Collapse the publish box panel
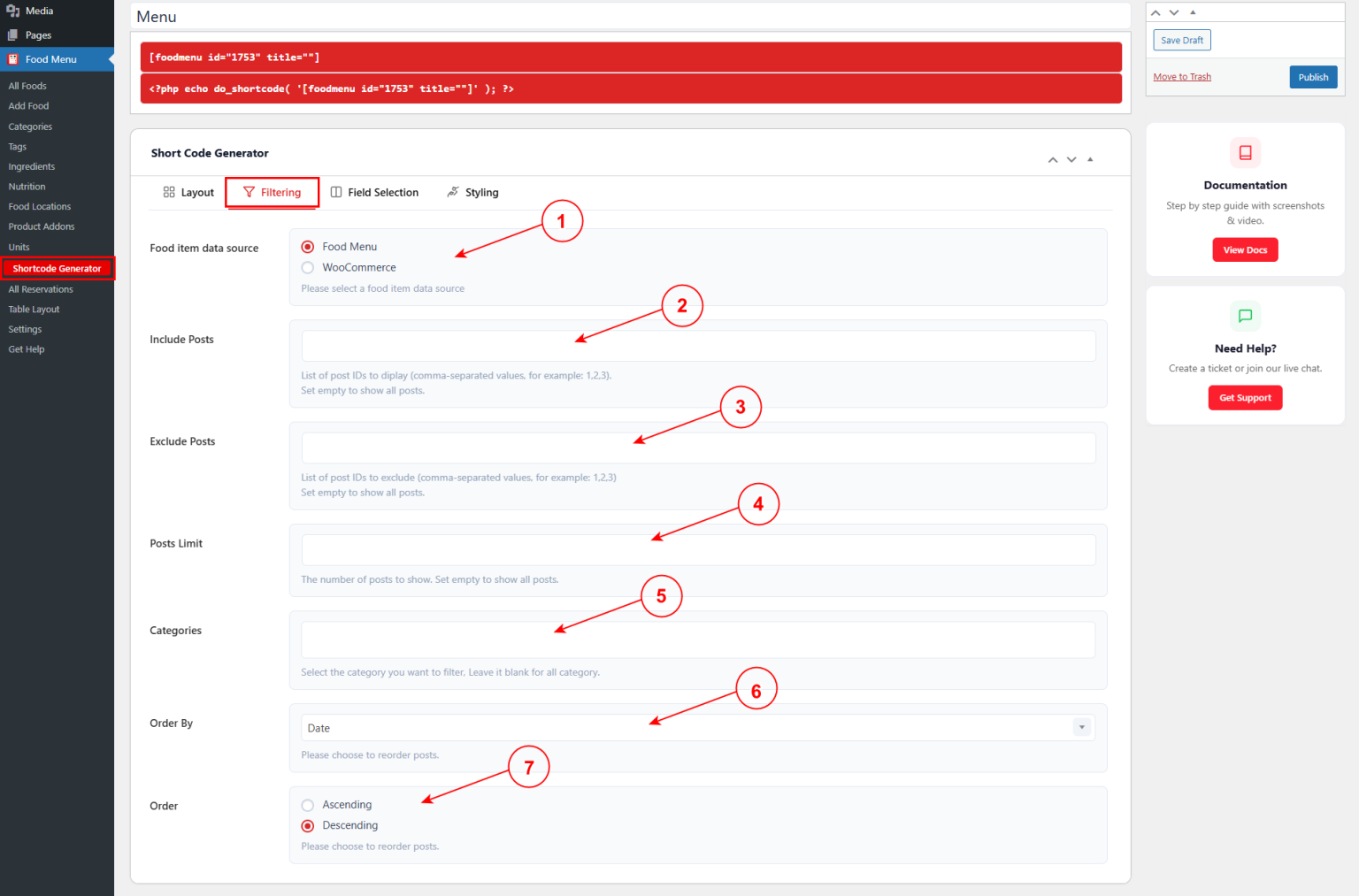This screenshot has width=1359, height=896. [x=1193, y=13]
